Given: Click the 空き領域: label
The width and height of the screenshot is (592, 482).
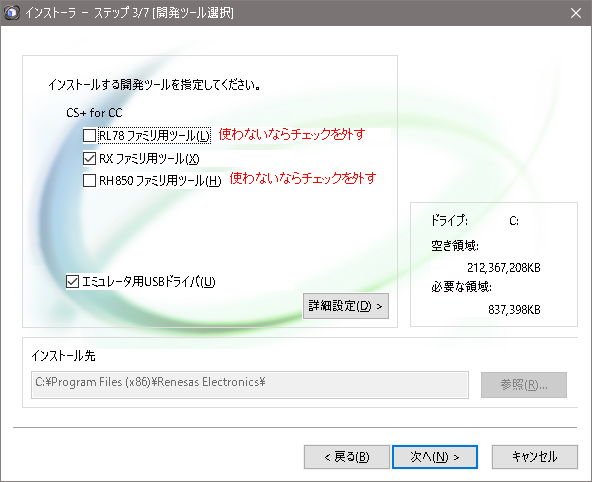Looking at the screenshot, I should tap(455, 246).
